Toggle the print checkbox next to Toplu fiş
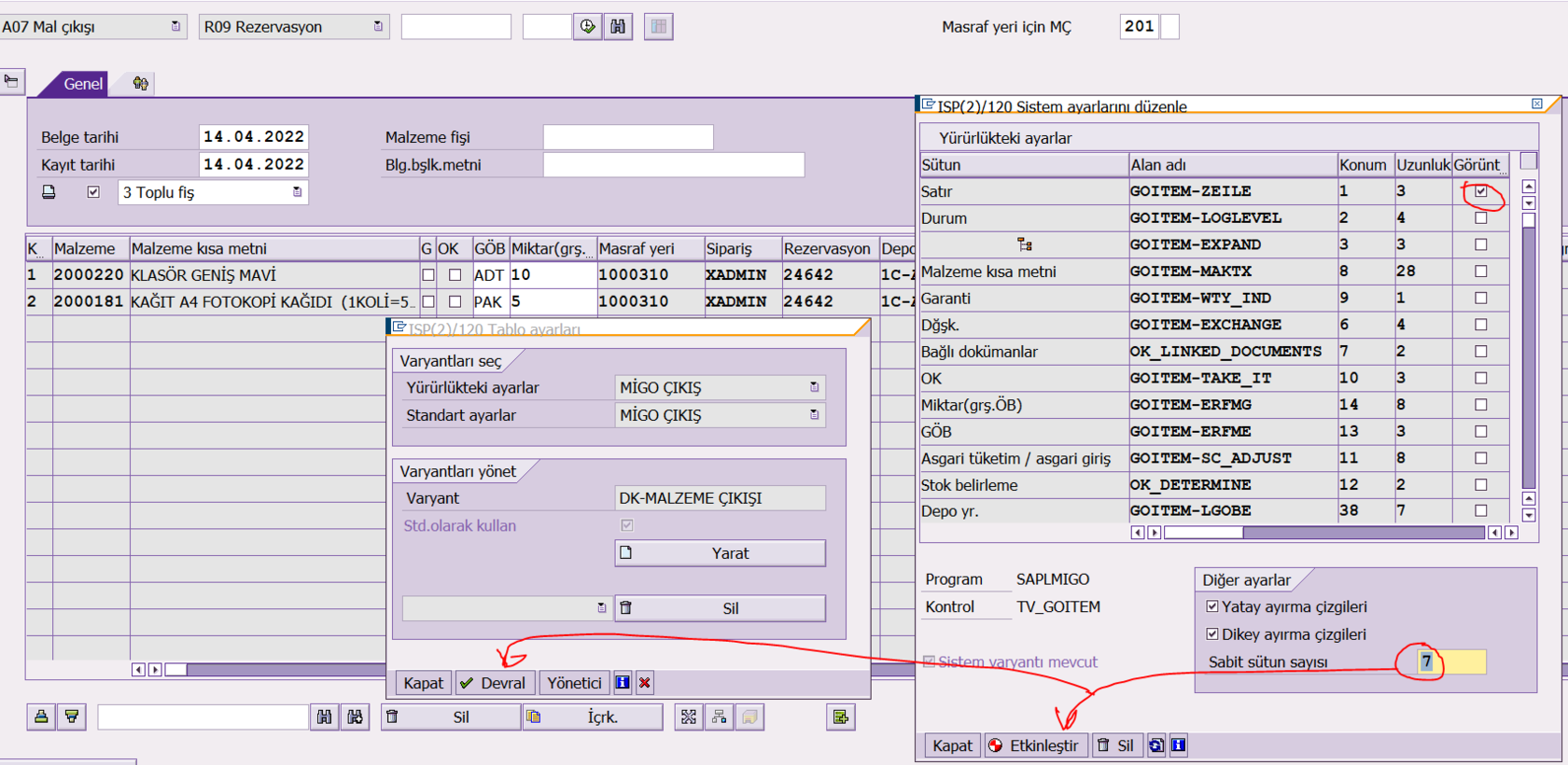The image size is (1568, 765). 93,192
